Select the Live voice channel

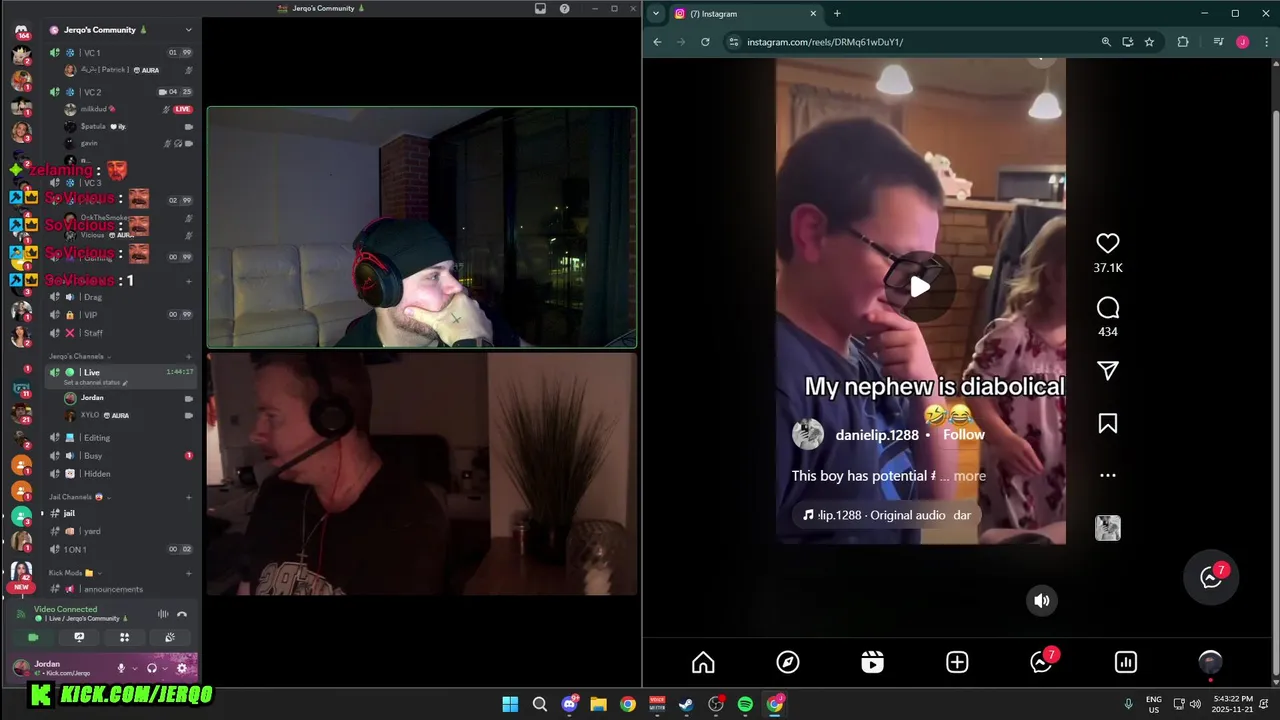[120, 375]
